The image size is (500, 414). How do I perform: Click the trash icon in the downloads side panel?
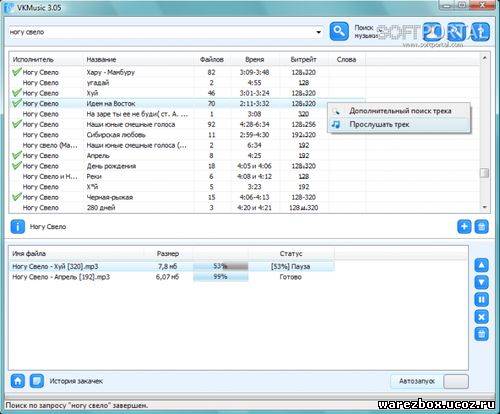tap(481, 334)
